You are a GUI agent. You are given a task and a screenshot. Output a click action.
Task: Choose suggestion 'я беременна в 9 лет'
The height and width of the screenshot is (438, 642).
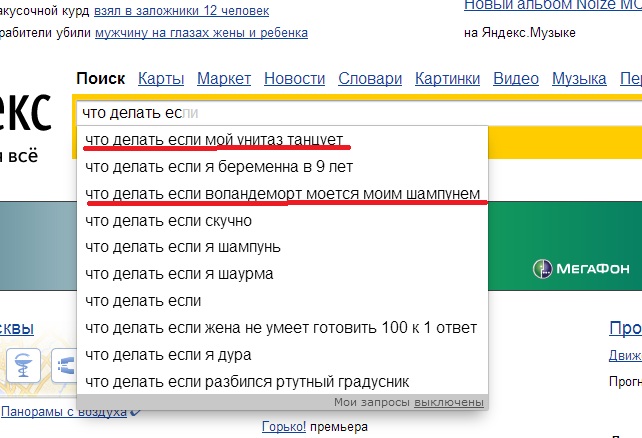tap(283, 167)
